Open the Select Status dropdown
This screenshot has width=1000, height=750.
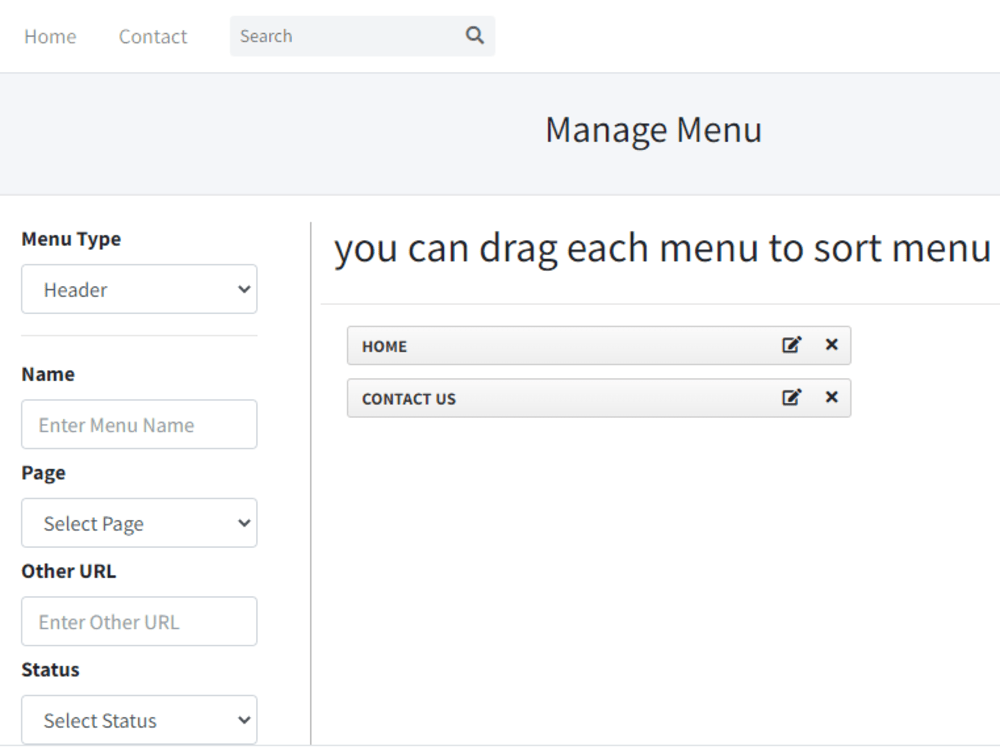point(139,720)
